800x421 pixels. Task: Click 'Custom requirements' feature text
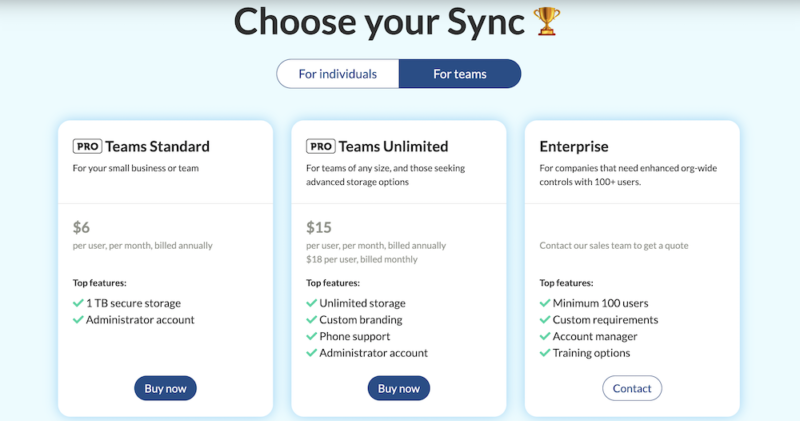pos(606,320)
